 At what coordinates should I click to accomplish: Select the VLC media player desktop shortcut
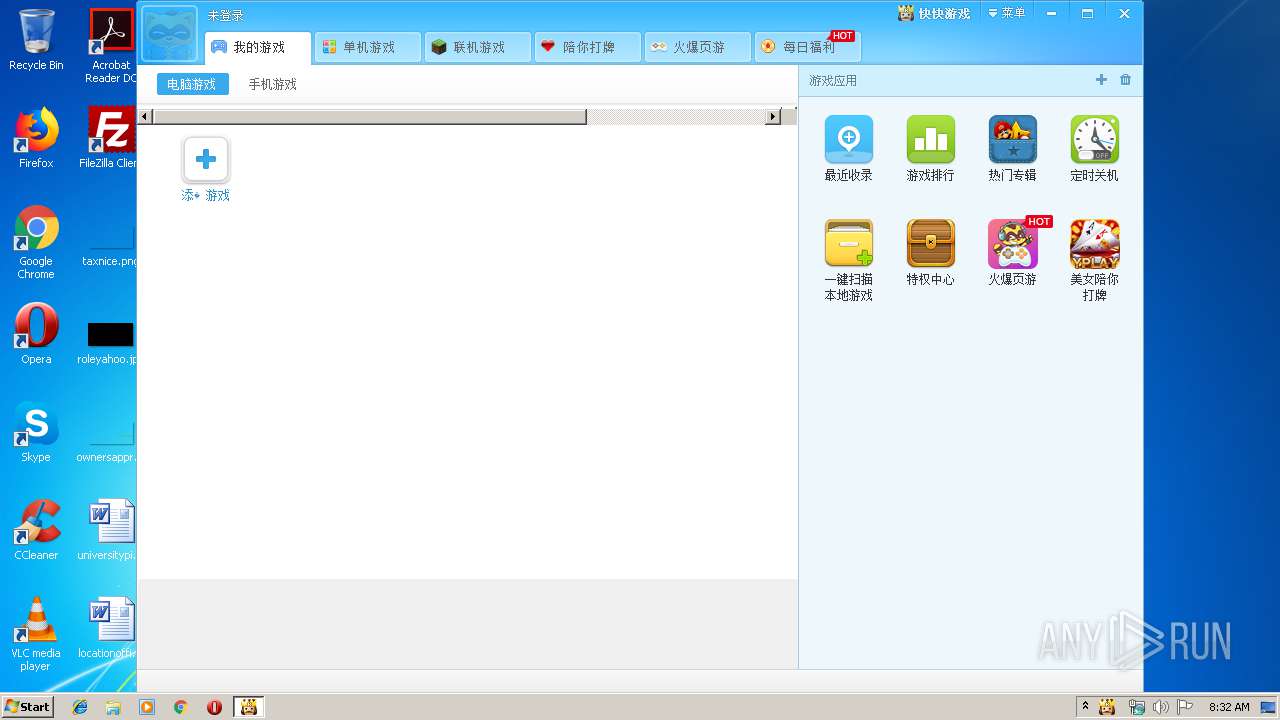pyautogui.click(x=36, y=634)
